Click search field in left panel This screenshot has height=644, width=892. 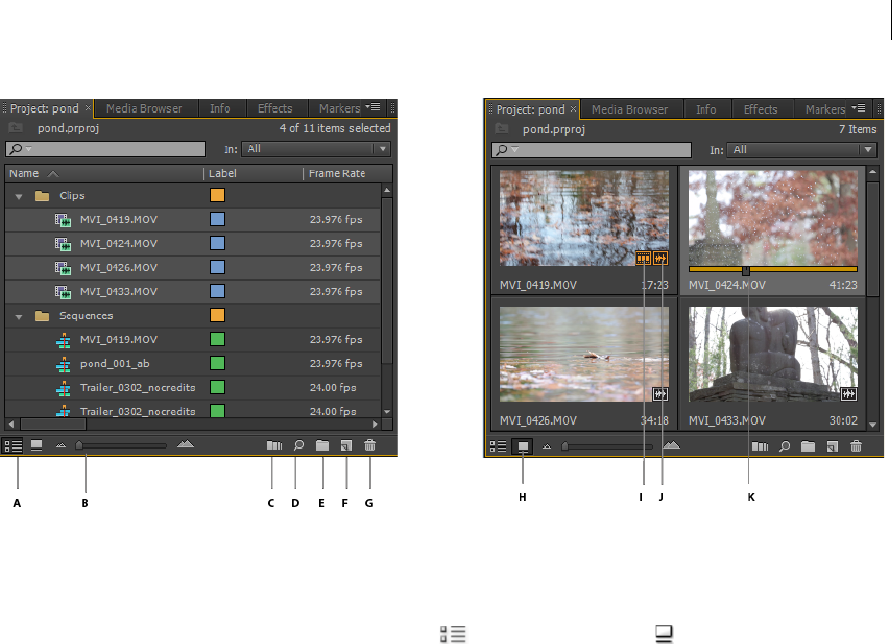[105, 149]
